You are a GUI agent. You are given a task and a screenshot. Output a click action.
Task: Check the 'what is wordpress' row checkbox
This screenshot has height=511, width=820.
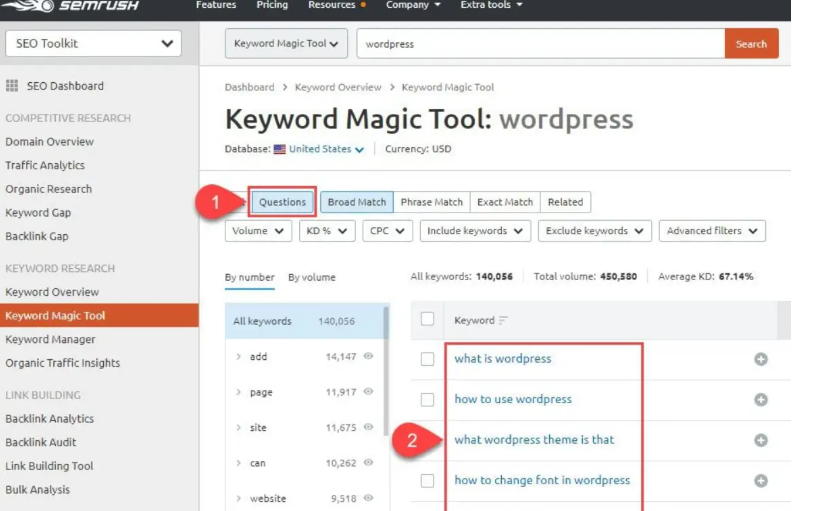427,359
